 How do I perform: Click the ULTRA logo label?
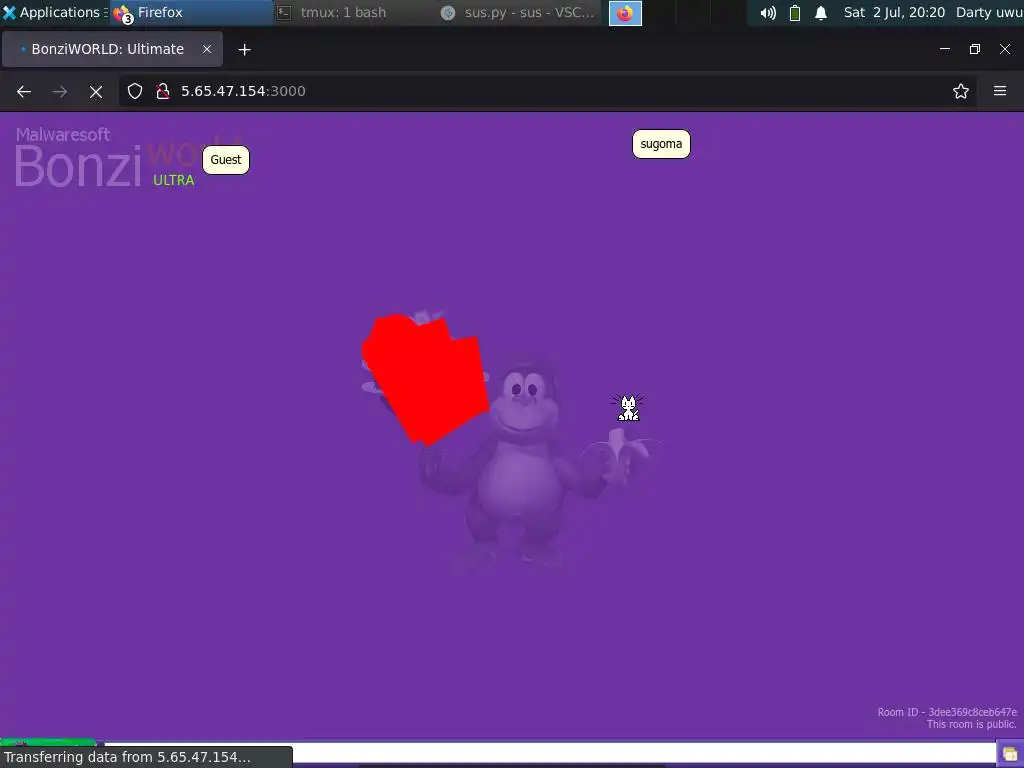tap(174, 180)
